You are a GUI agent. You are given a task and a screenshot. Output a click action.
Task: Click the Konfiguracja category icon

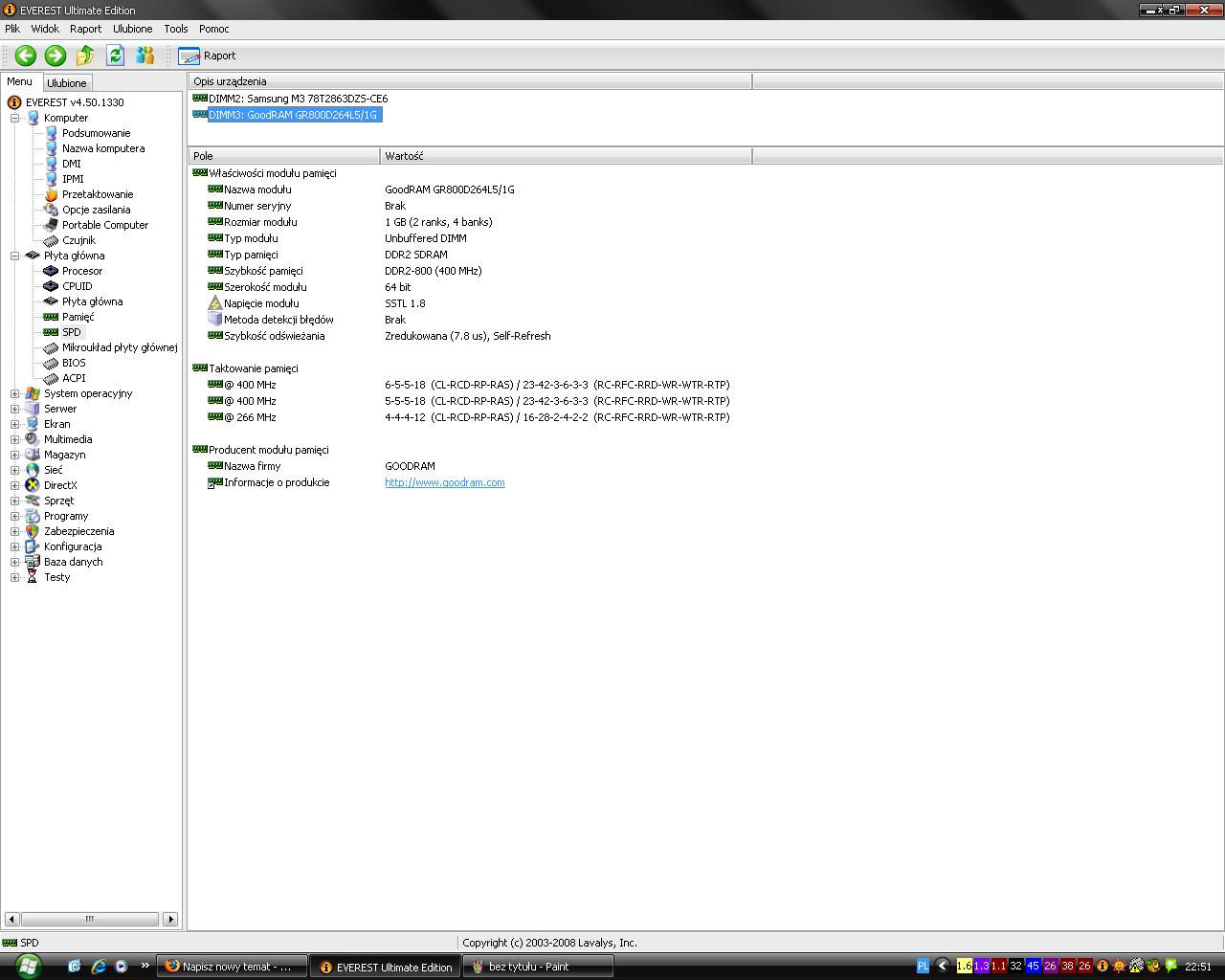pyautogui.click(x=33, y=546)
